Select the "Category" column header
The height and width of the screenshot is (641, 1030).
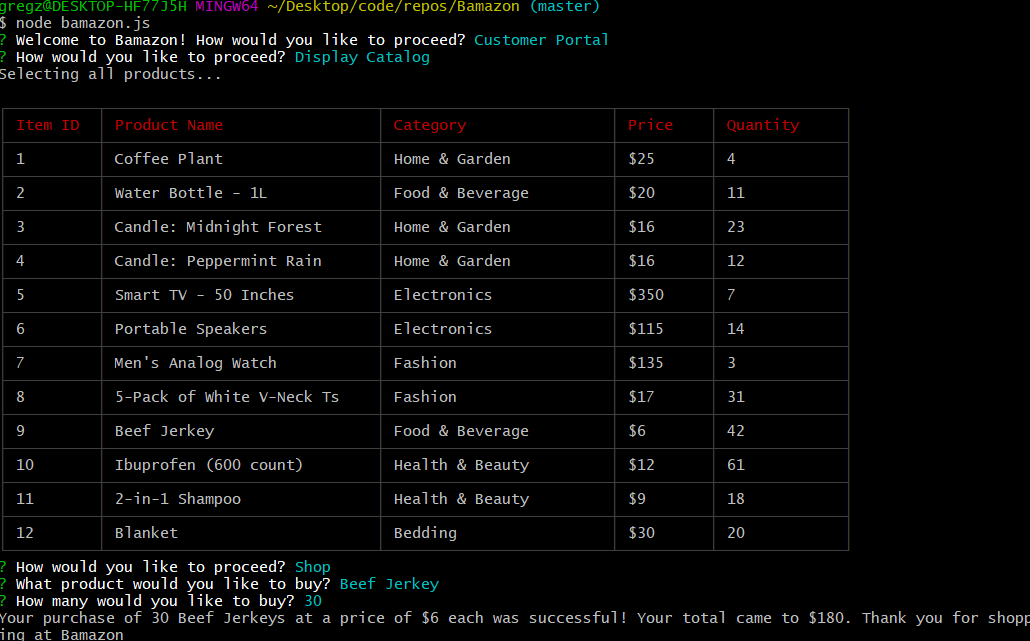point(430,125)
